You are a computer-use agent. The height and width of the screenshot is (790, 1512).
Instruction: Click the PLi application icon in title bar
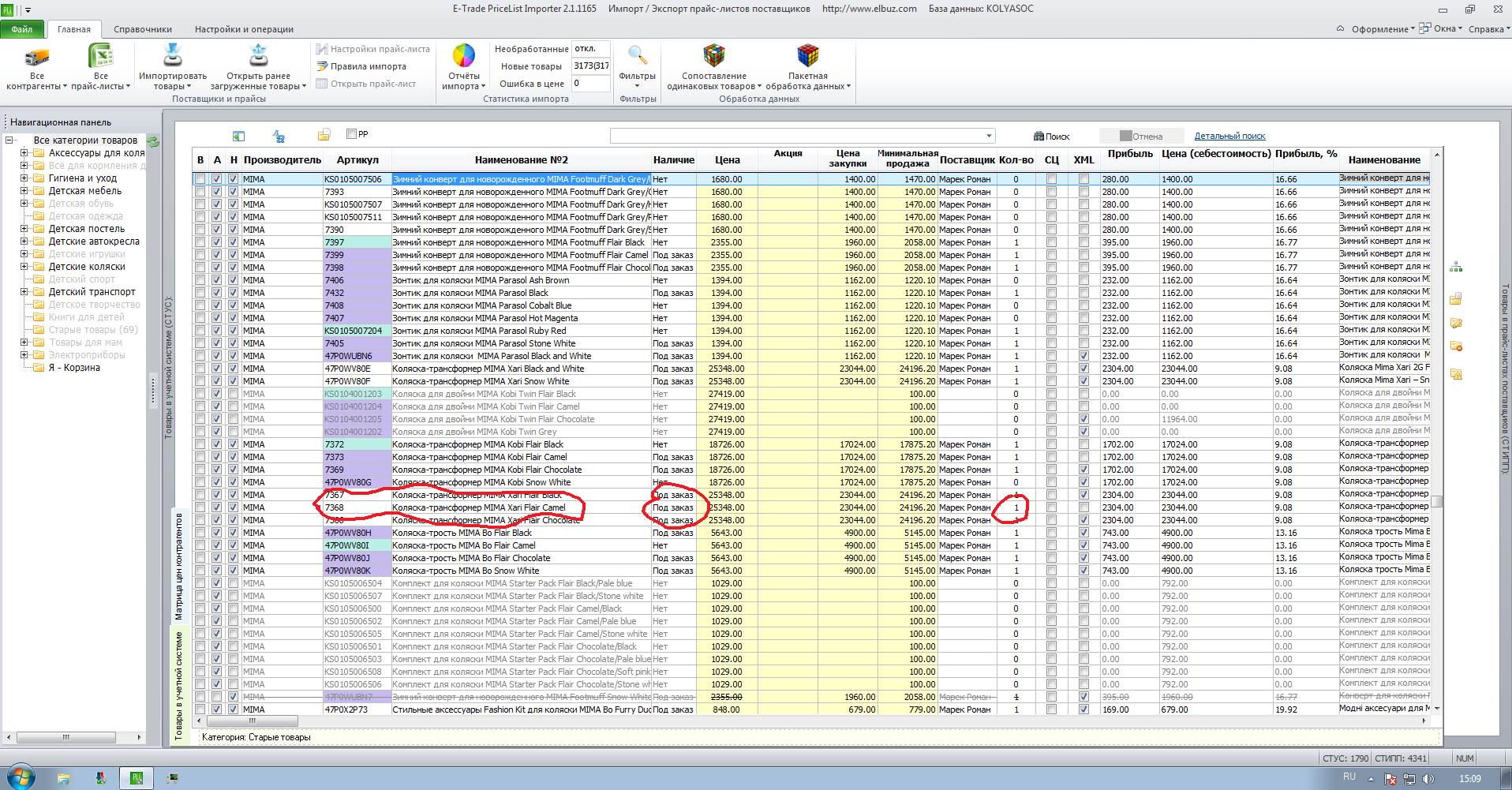point(8,9)
